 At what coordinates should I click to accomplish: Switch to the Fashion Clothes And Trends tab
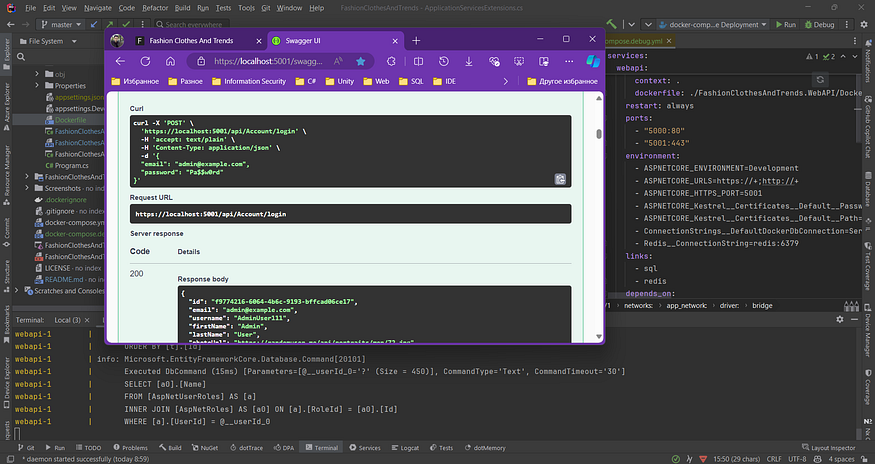click(191, 41)
